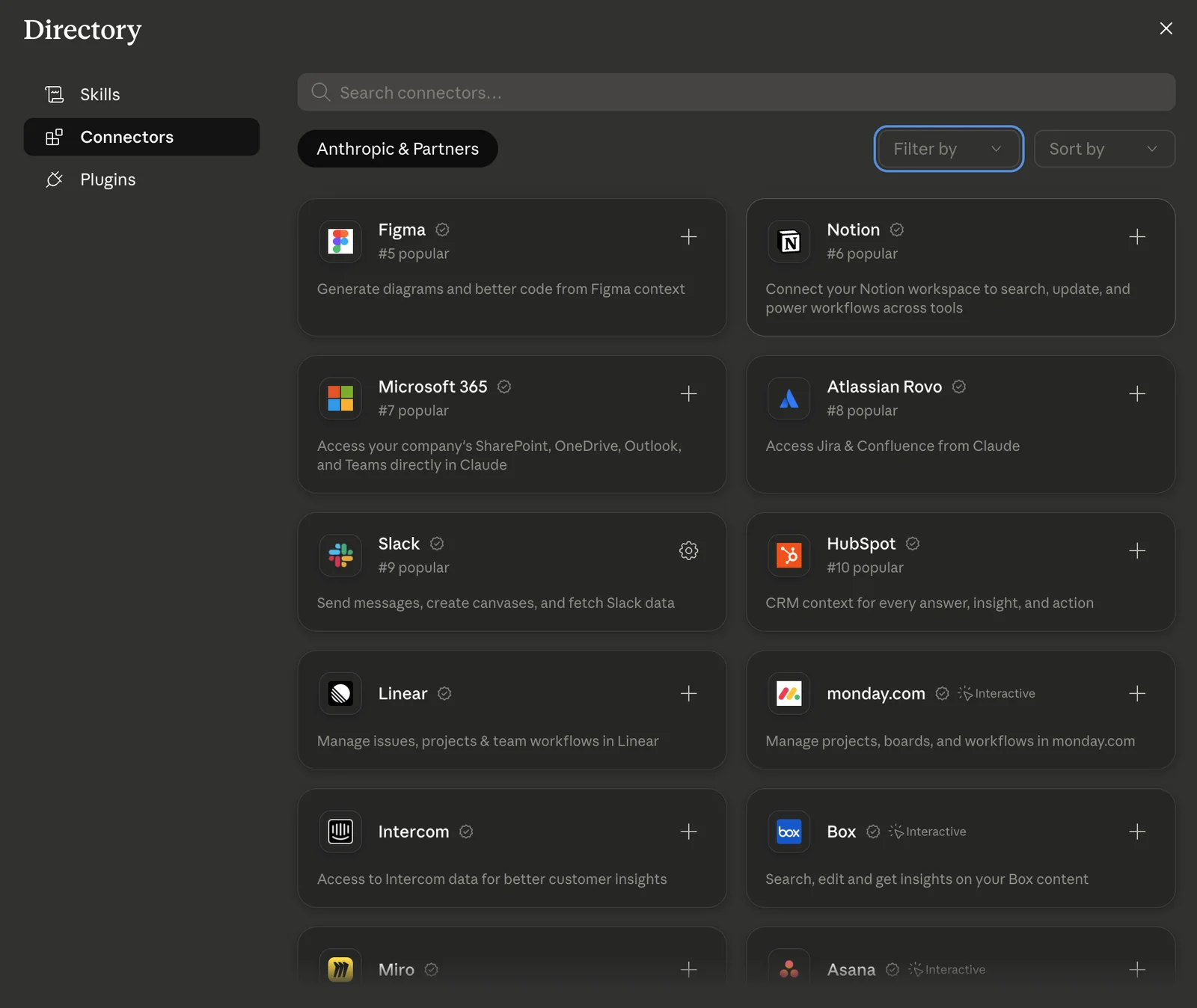Add the Linear connector

(x=688, y=693)
